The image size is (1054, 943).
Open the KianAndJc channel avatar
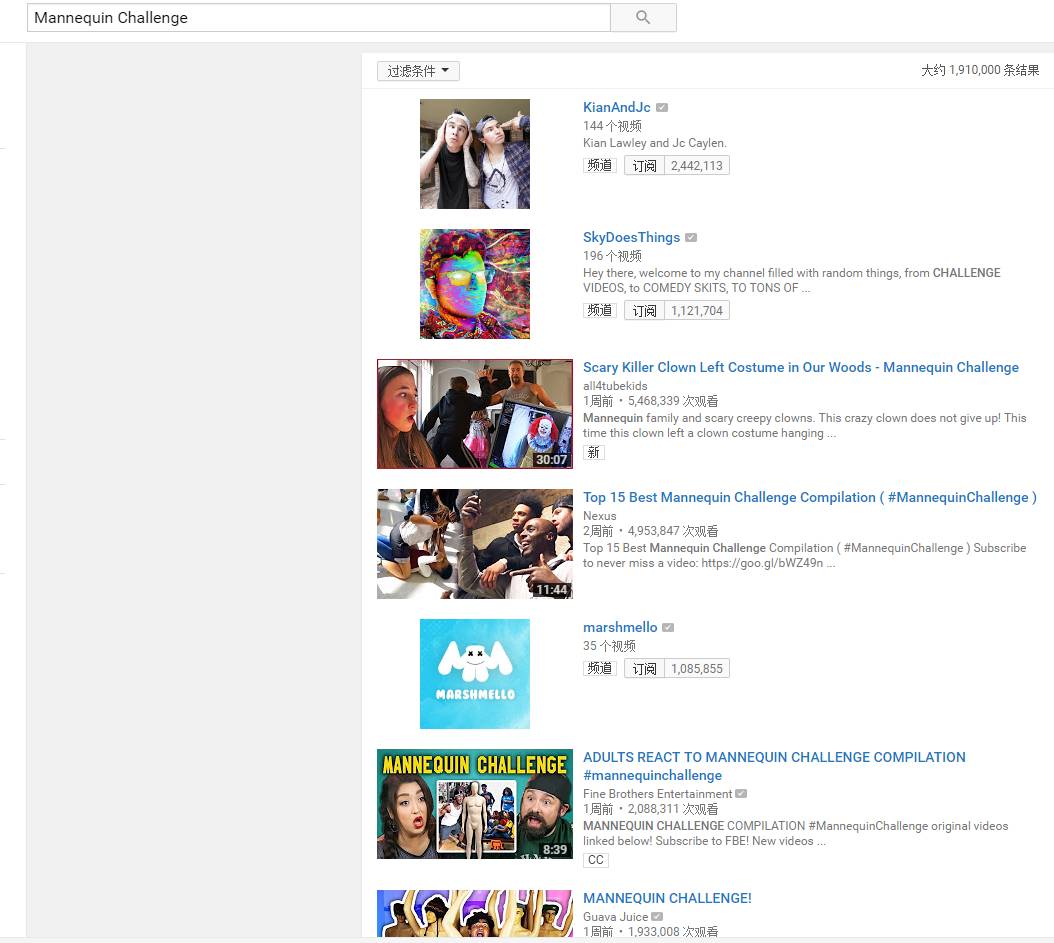click(474, 154)
